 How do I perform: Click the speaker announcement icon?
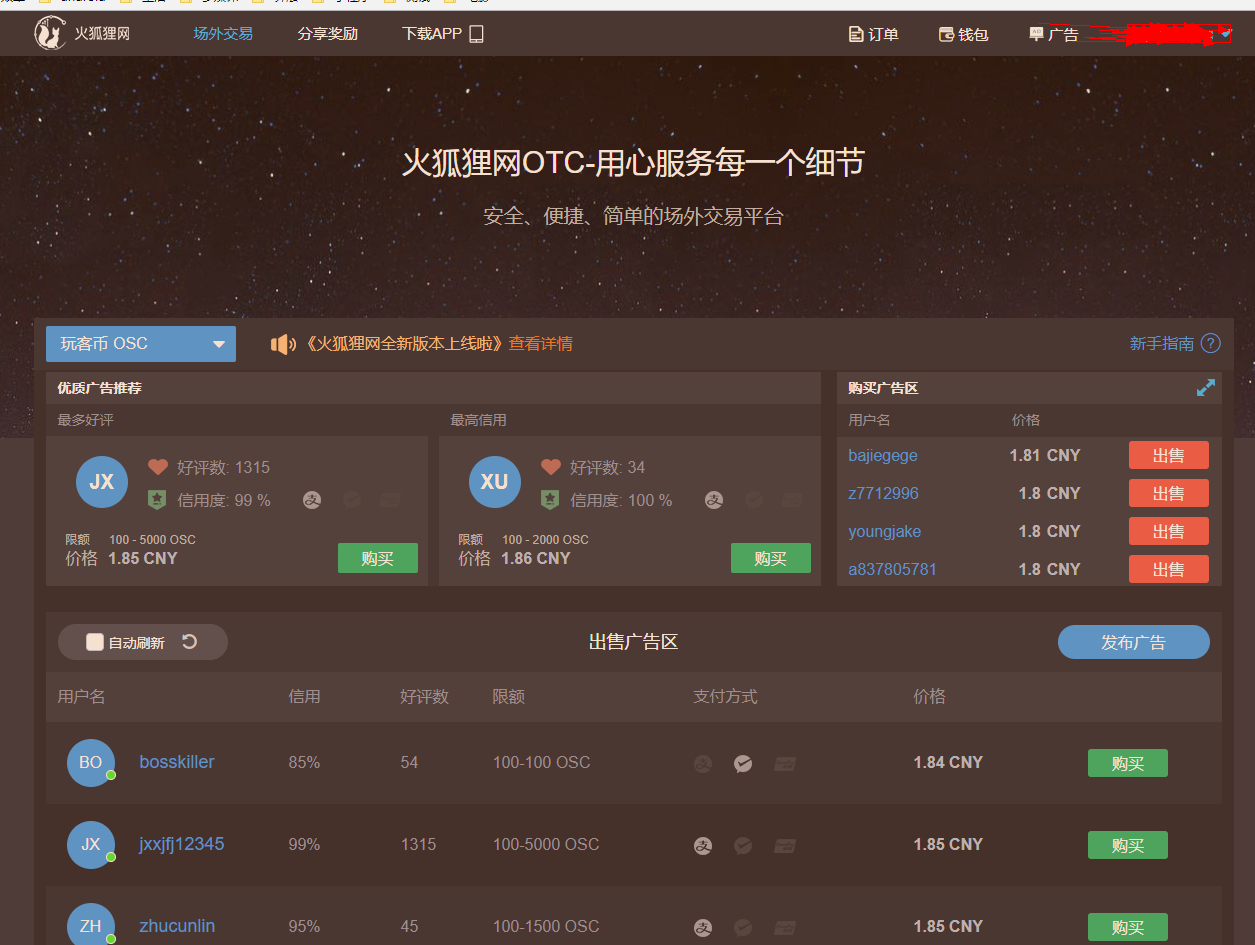tap(283, 344)
